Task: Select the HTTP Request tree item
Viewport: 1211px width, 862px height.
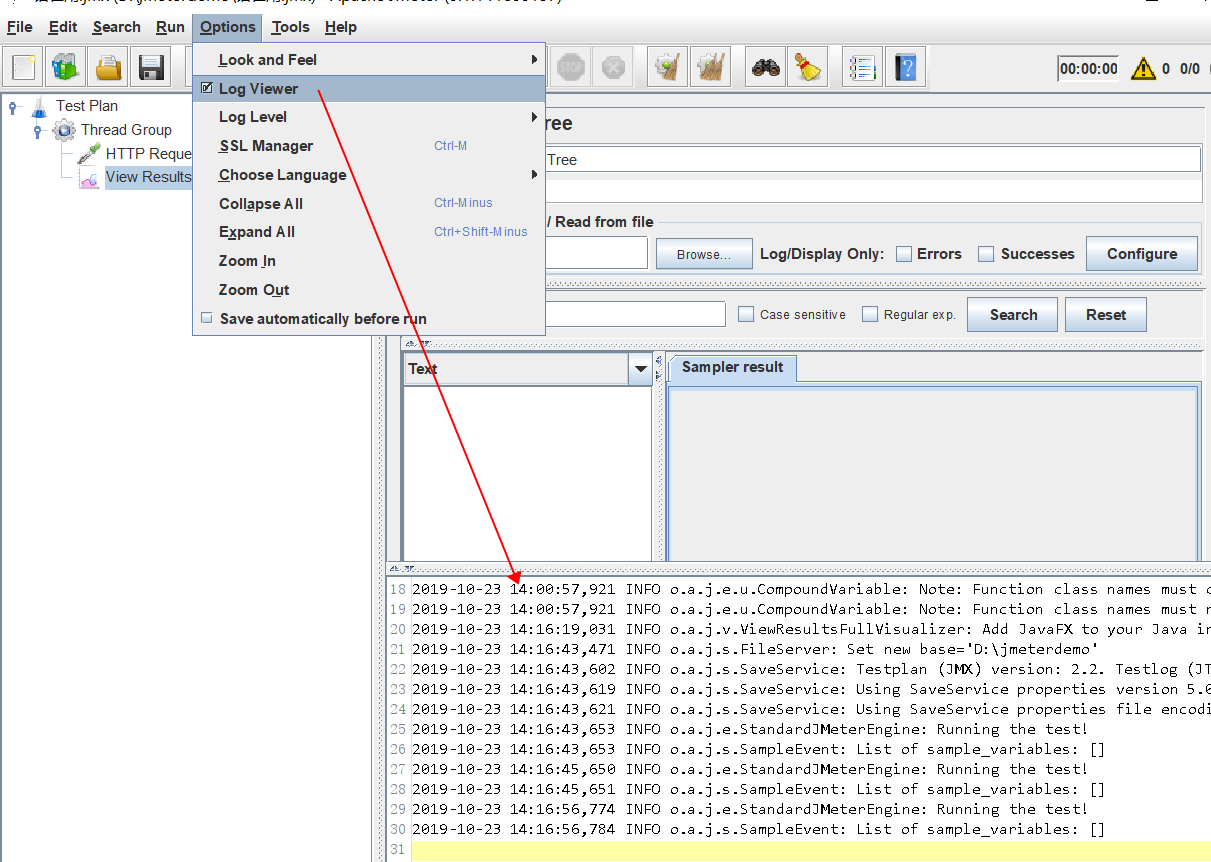Action: coord(148,154)
